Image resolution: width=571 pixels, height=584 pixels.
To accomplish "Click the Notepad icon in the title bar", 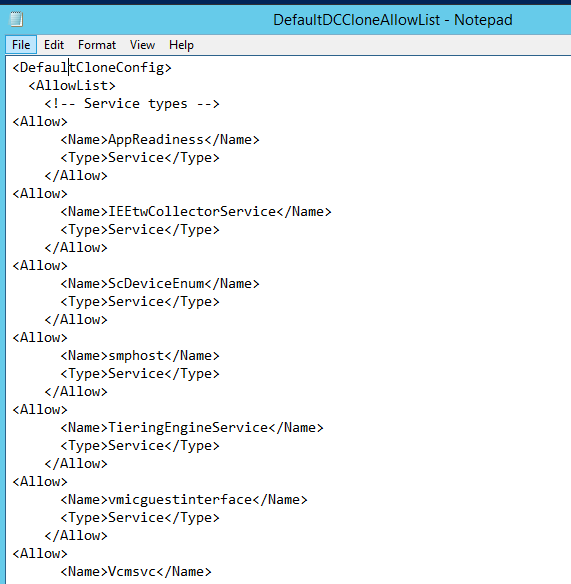I will point(16,19).
